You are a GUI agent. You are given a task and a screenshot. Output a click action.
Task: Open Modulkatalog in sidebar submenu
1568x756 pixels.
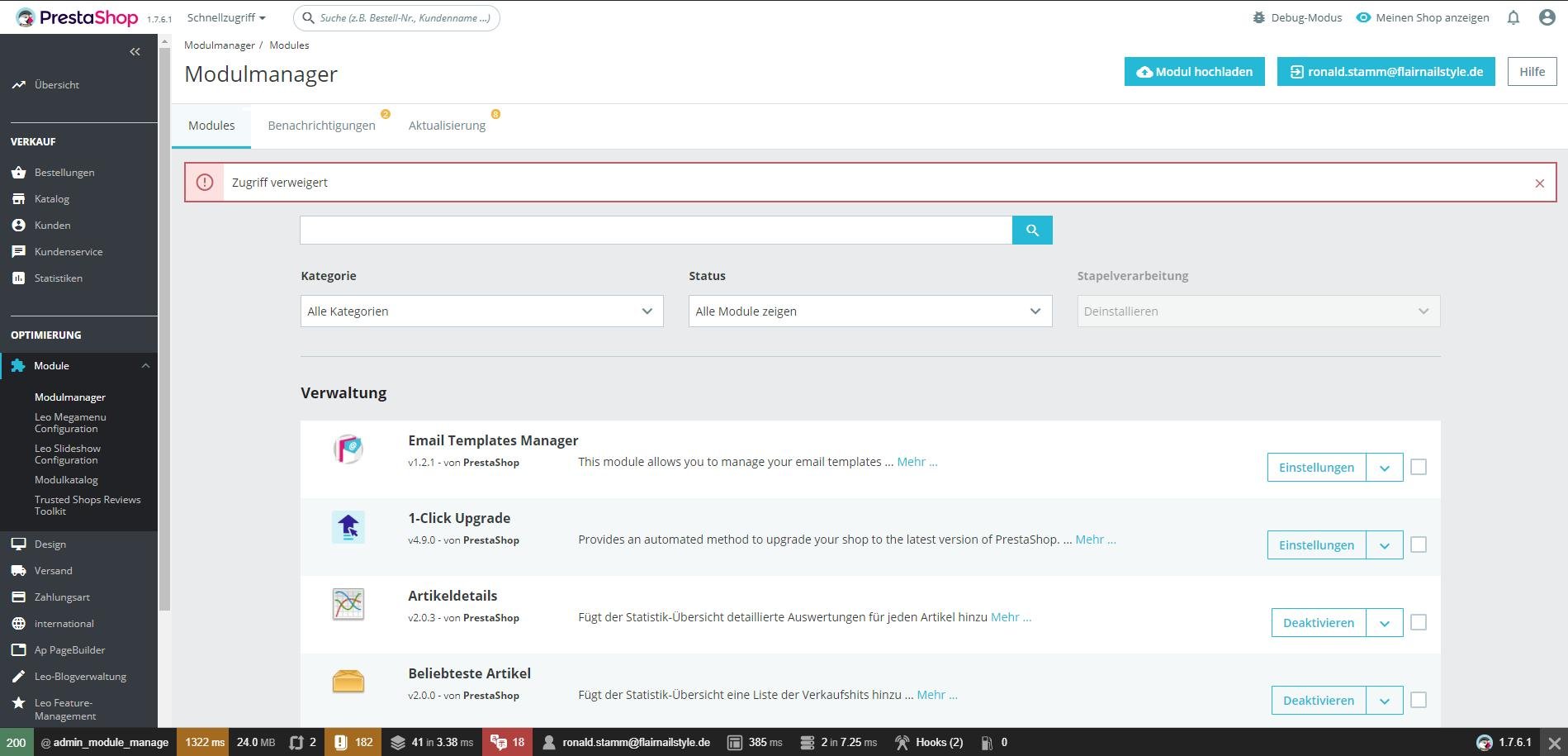(x=66, y=480)
